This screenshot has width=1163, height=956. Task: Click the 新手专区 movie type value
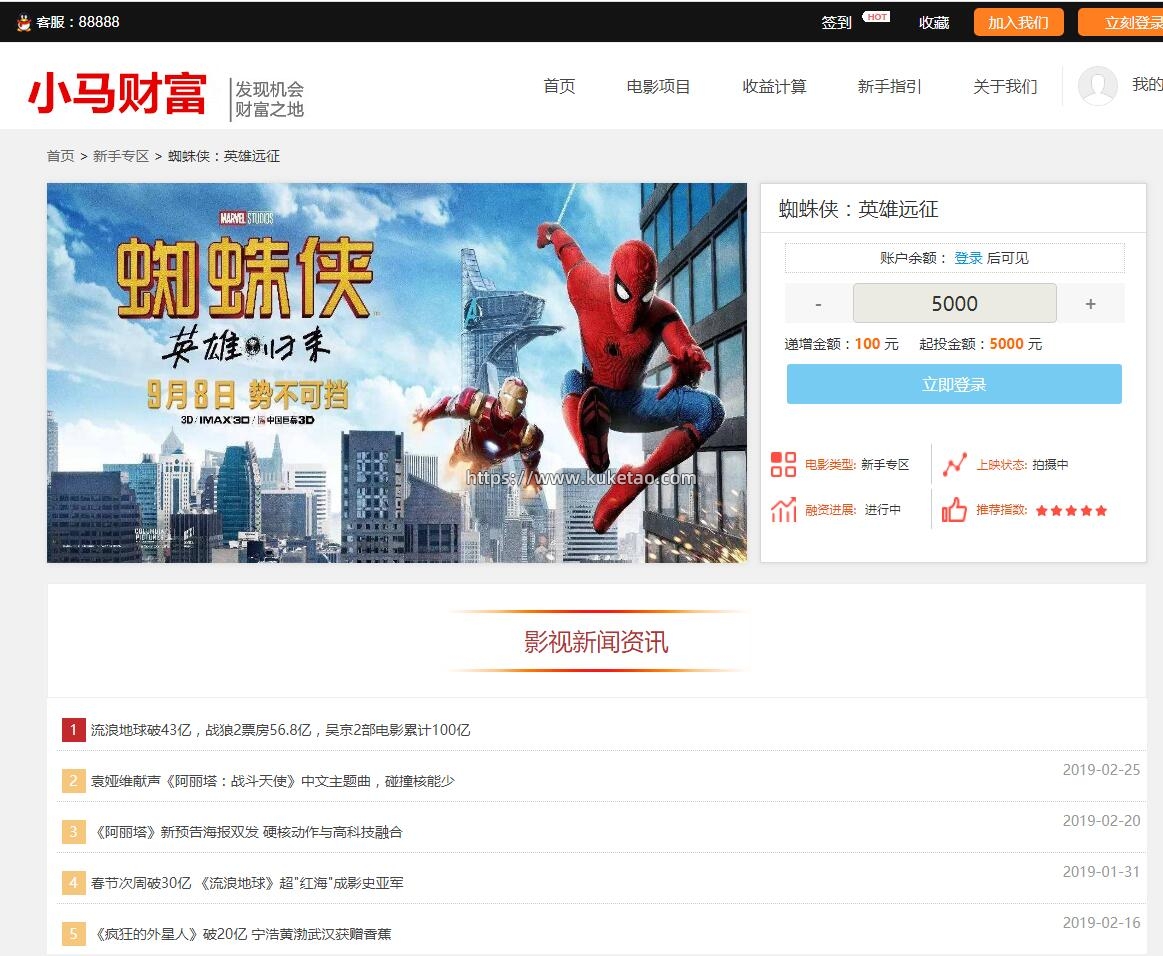[x=885, y=464]
